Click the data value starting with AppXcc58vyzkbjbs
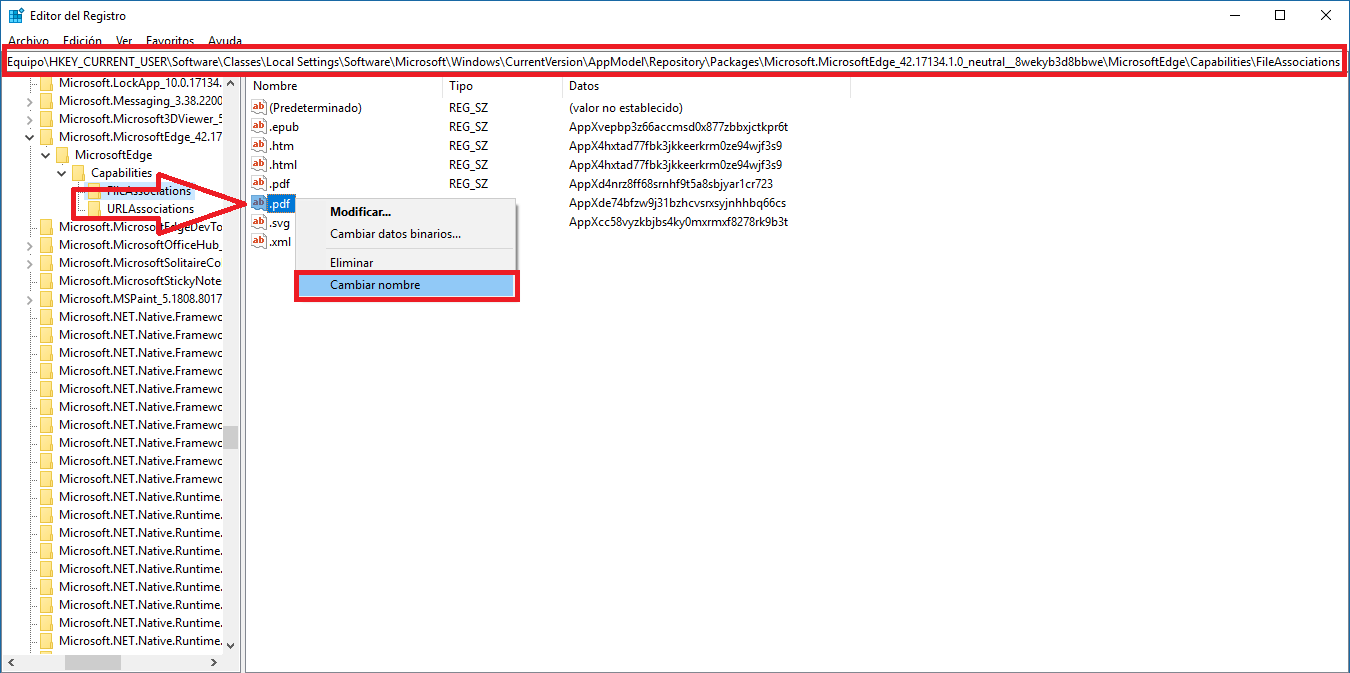The height and width of the screenshot is (673, 1350). pyautogui.click(x=678, y=222)
